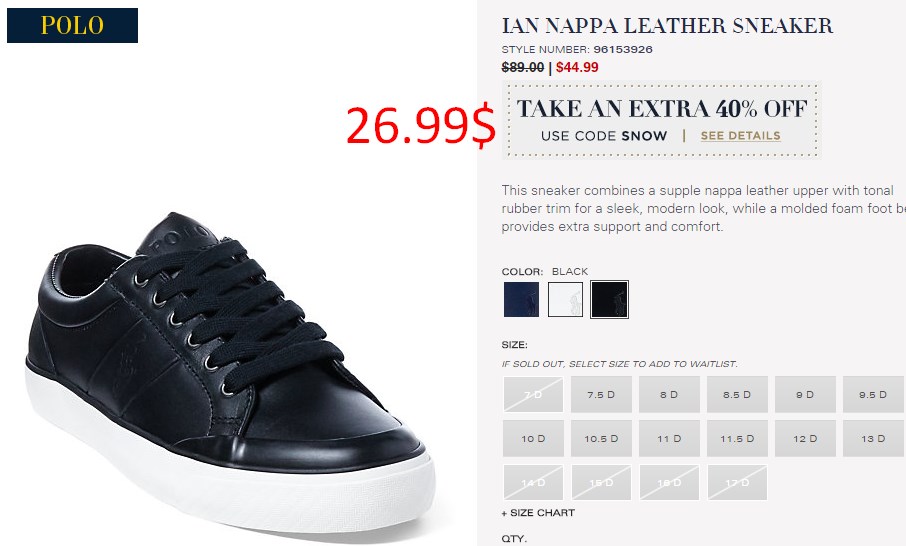The width and height of the screenshot is (906, 546).
Task: Select sold-out size 7 D for waitlist
Action: (533, 395)
